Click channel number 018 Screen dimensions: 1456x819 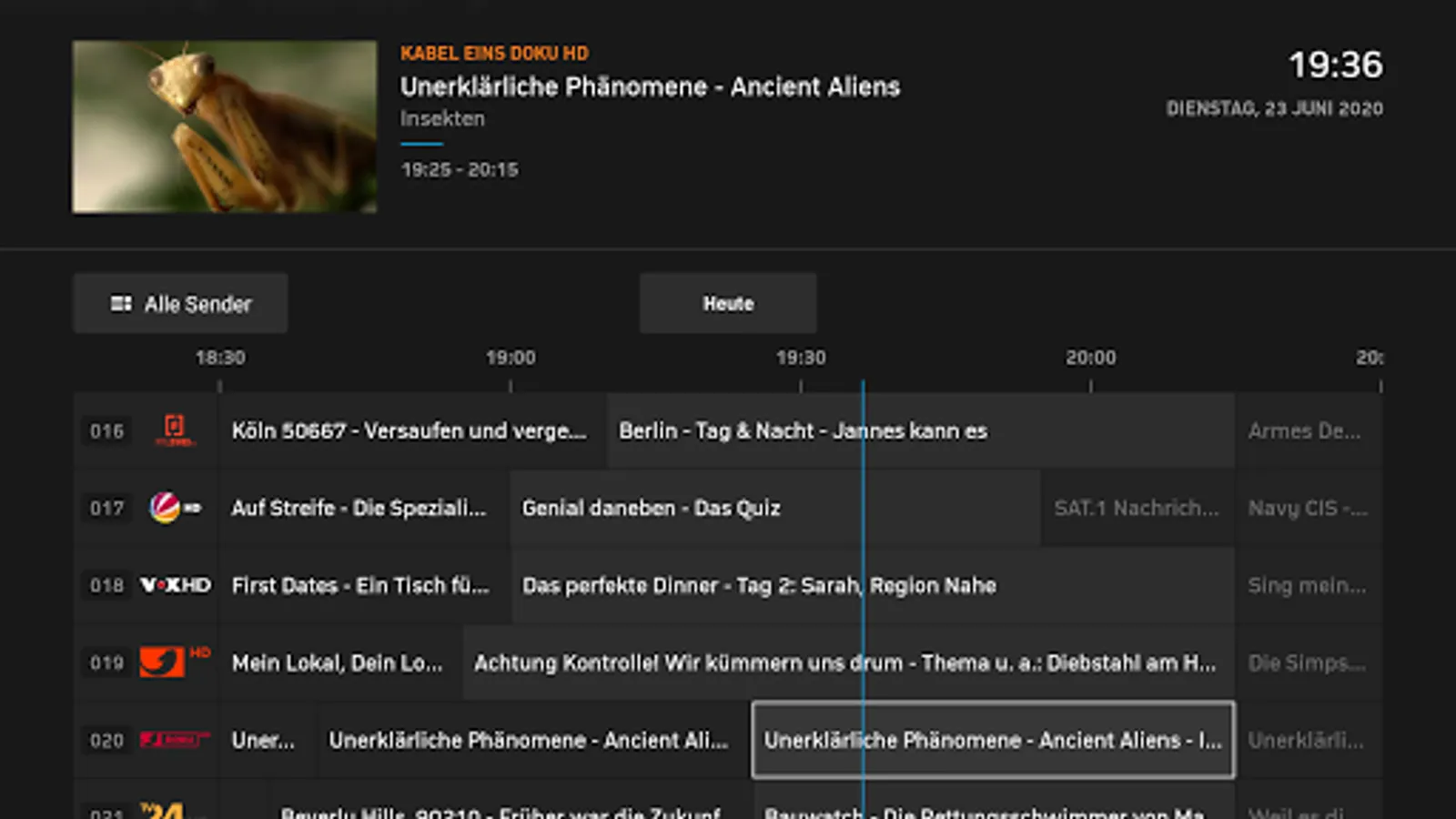pyautogui.click(x=106, y=586)
